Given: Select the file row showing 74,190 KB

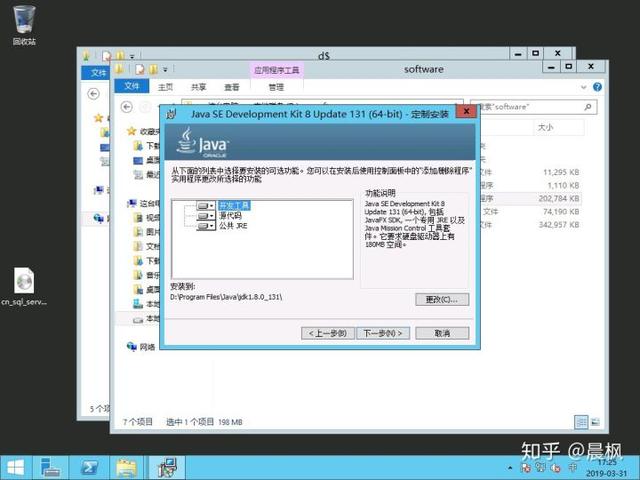Looking at the screenshot, I should click(x=531, y=211).
